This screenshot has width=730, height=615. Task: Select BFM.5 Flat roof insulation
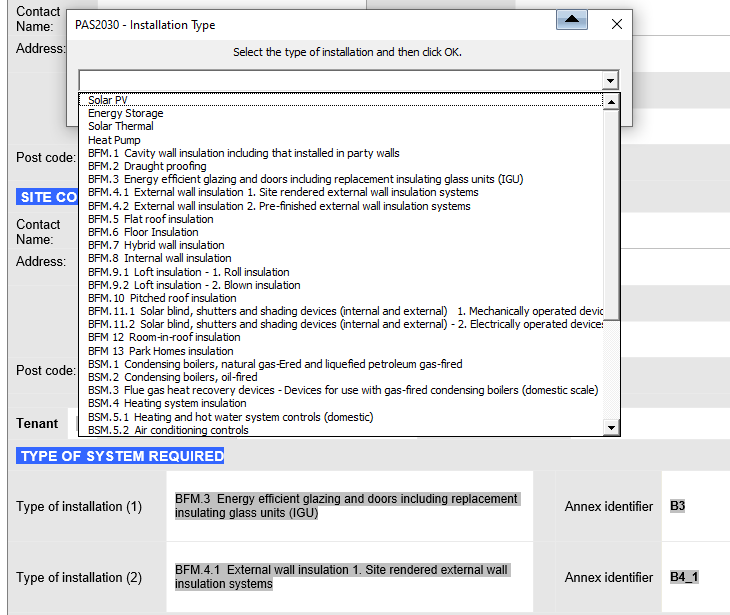tap(150, 219)
